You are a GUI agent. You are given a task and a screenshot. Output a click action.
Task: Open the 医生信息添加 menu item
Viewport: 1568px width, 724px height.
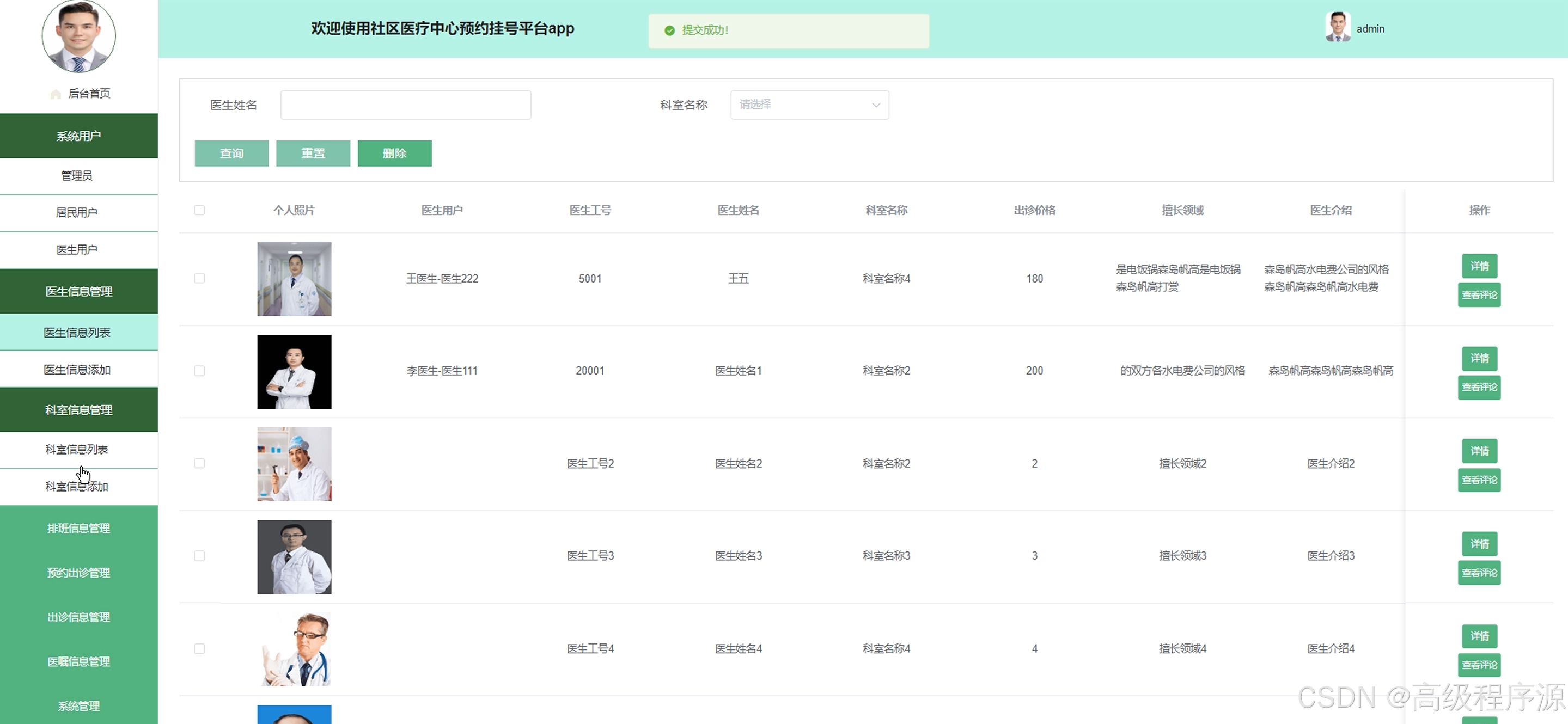(77, 369)
